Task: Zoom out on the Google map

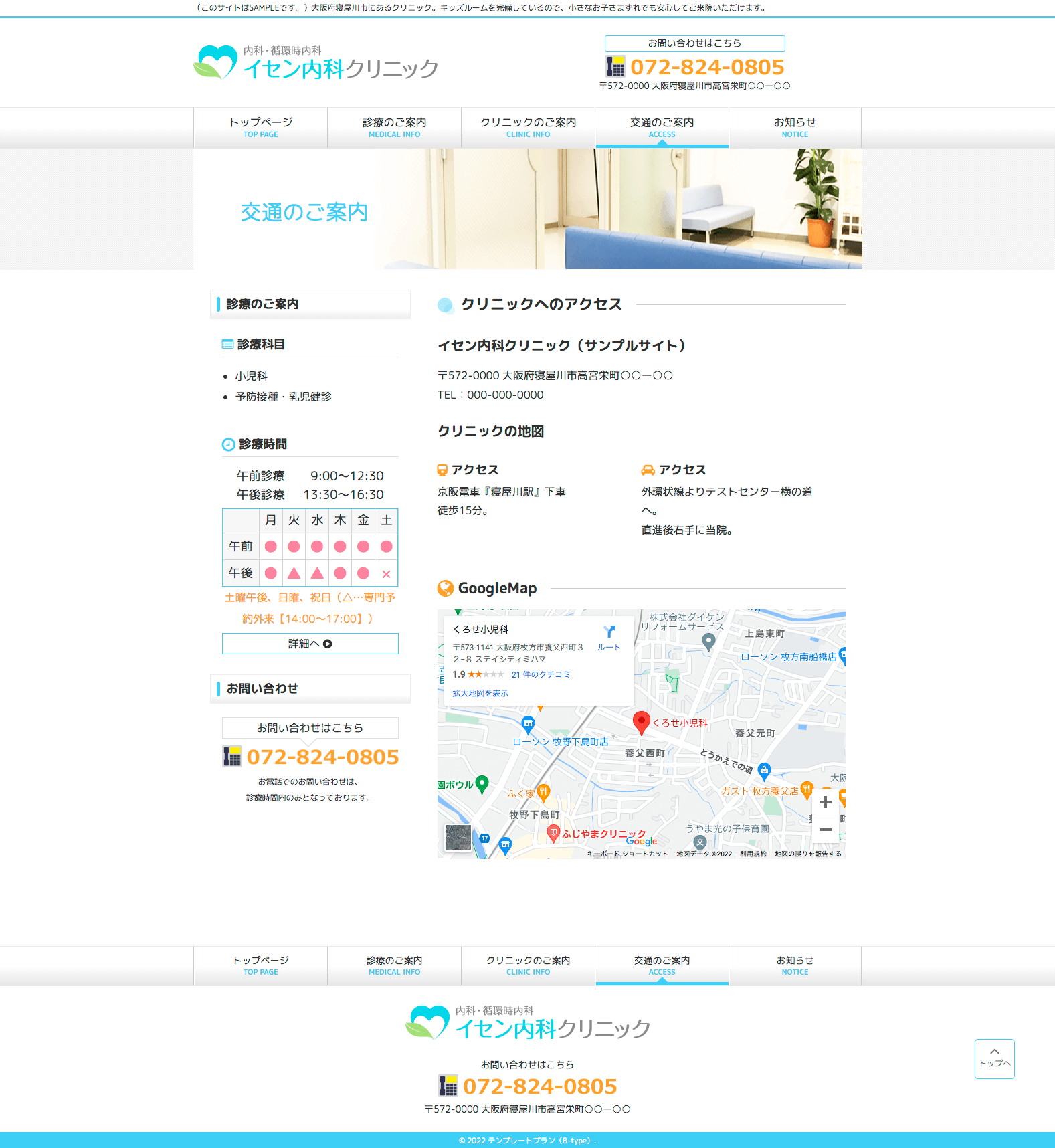Action: tap(825, 830)
